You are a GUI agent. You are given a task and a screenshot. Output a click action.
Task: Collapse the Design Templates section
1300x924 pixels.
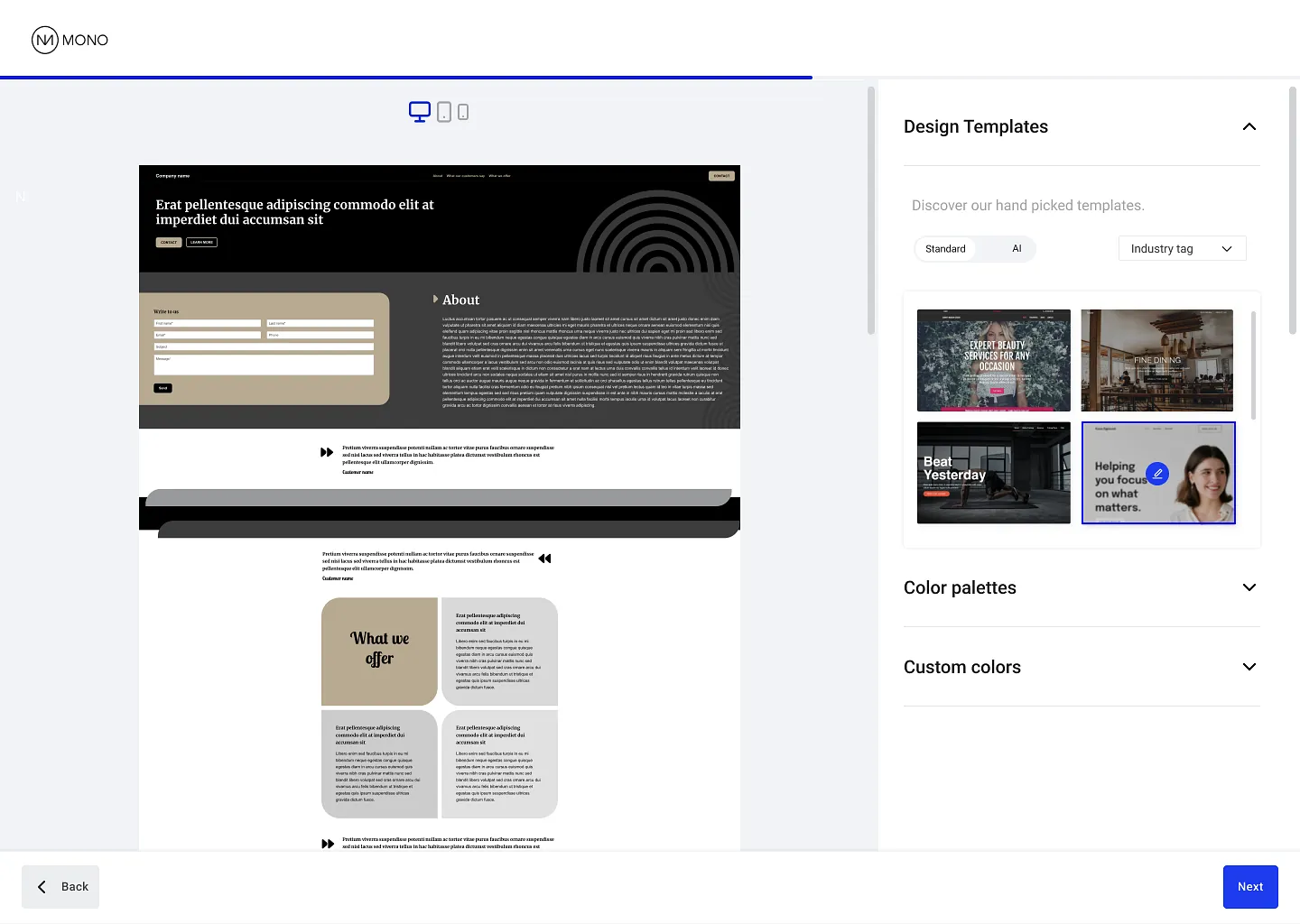(1249, 126)
